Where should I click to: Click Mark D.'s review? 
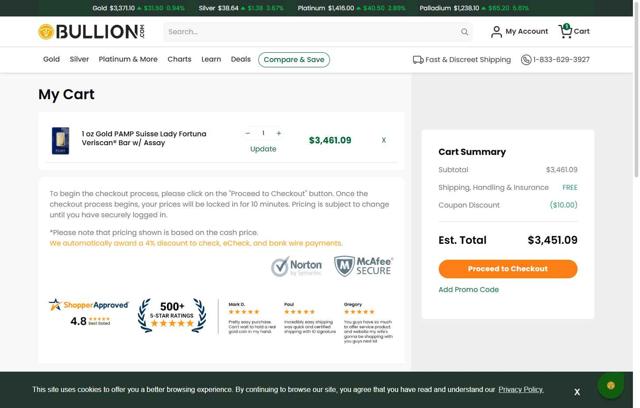[x=251, y=318]
